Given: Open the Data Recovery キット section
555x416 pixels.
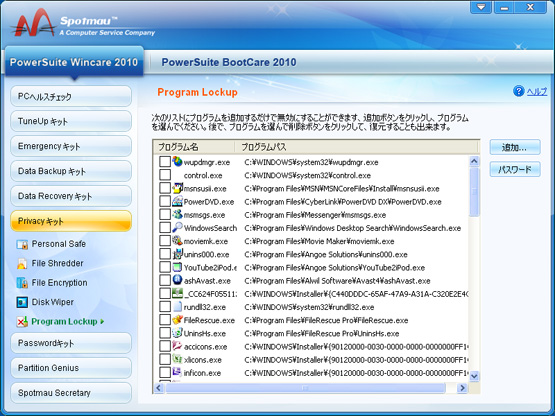Looking at the screenshot, I should [x=71, y=196].
